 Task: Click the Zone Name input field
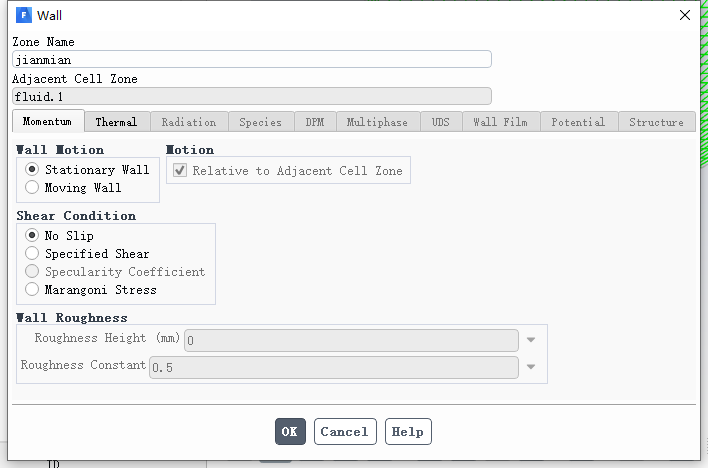coord(252,59)
